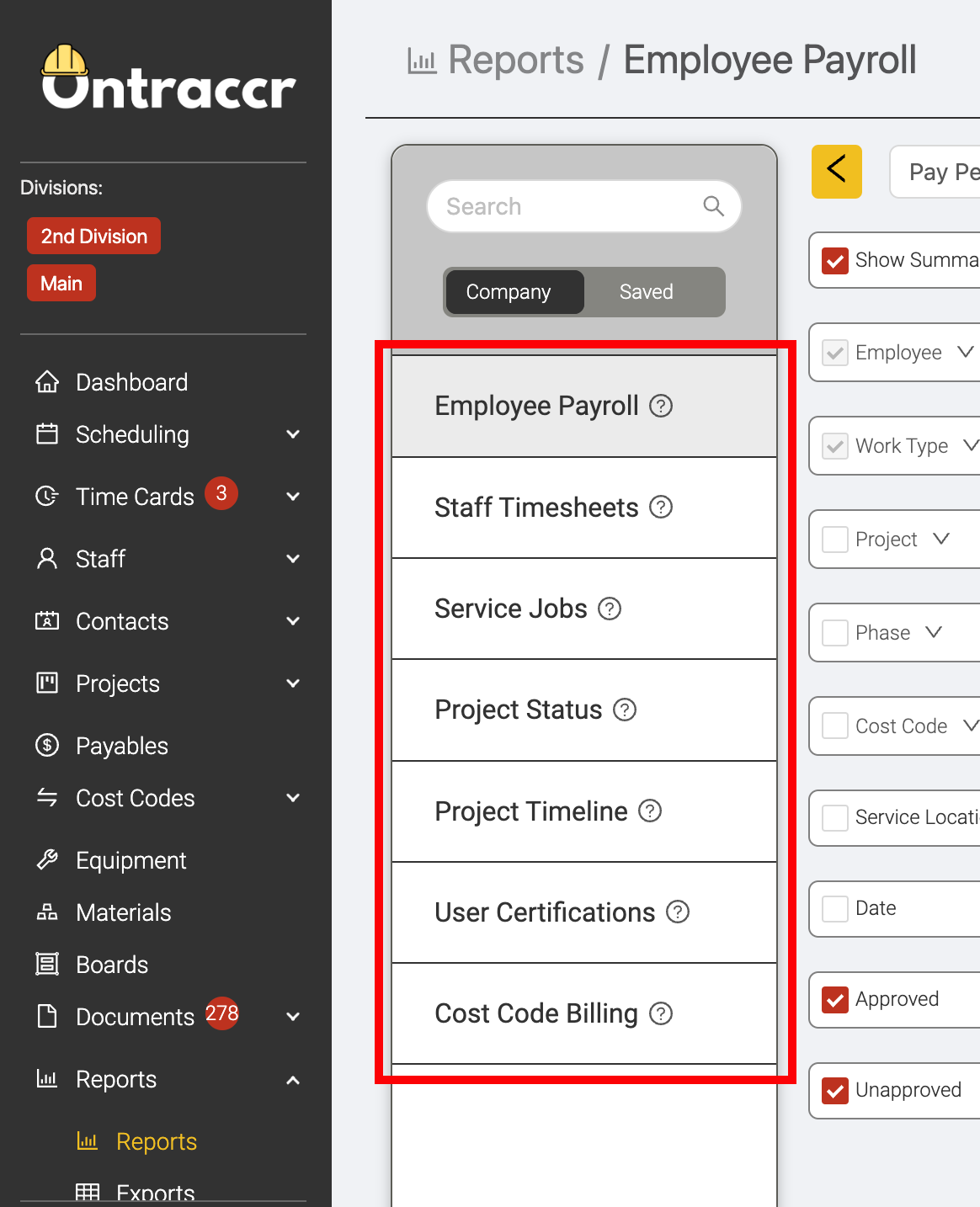Image resolution: width=980 pixels, height=1207 pixels.
Task: Expand the Projects menu chevron
Action: 293,683
